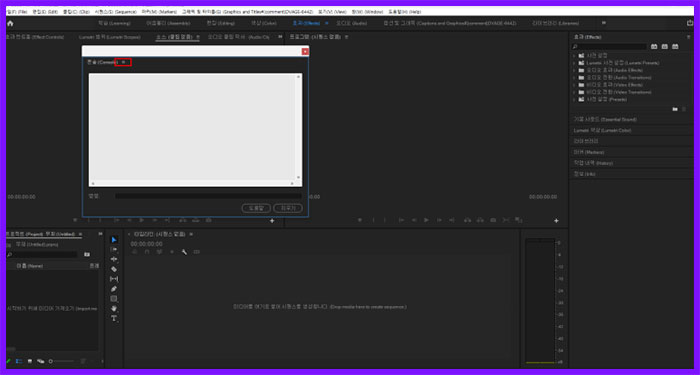Select the Ripple Edit tool
The width and height of the screenshot is (700, 375).
(114, 259)
